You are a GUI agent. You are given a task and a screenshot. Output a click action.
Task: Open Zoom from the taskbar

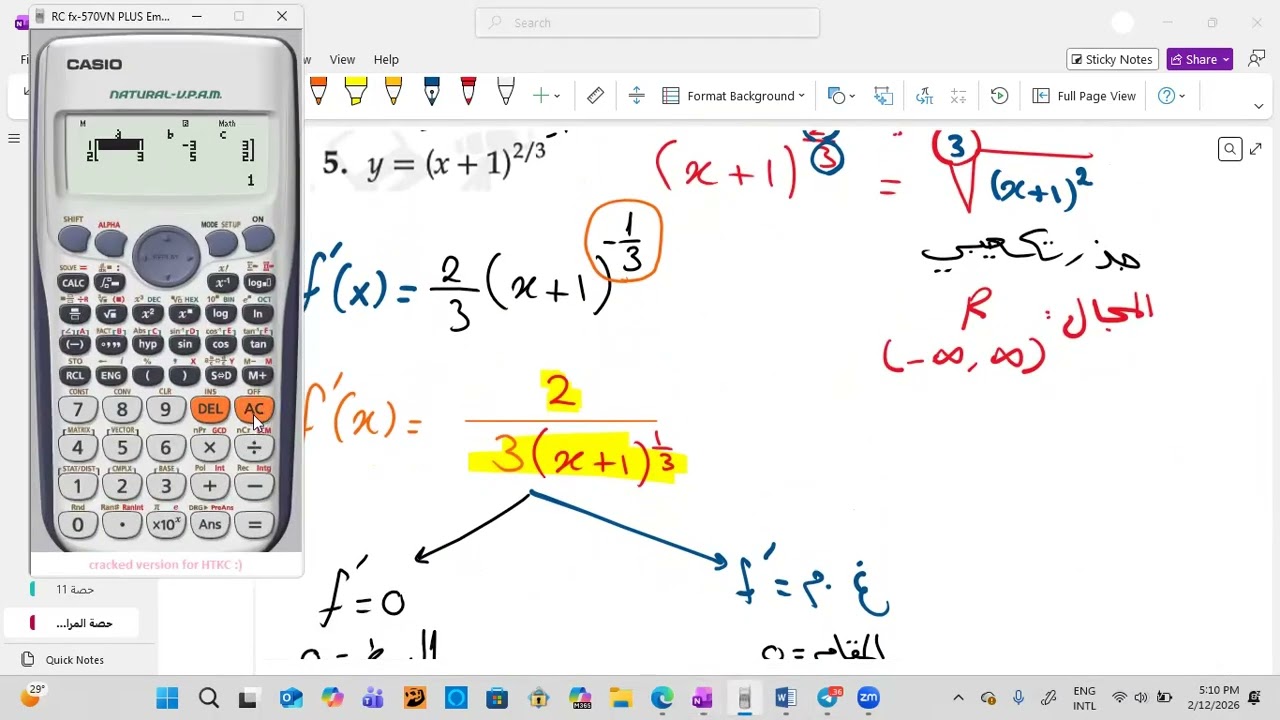(868, 698)
